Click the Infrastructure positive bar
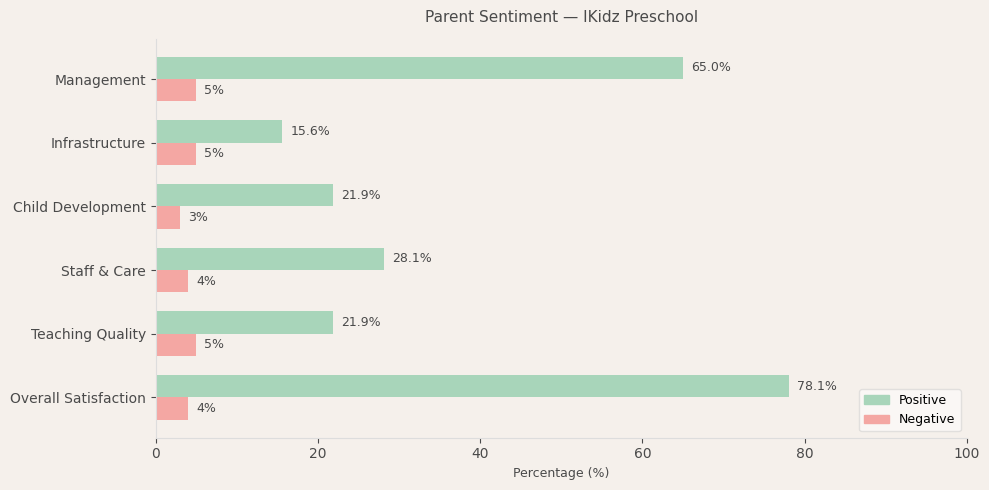 click(x=219, y=132)
